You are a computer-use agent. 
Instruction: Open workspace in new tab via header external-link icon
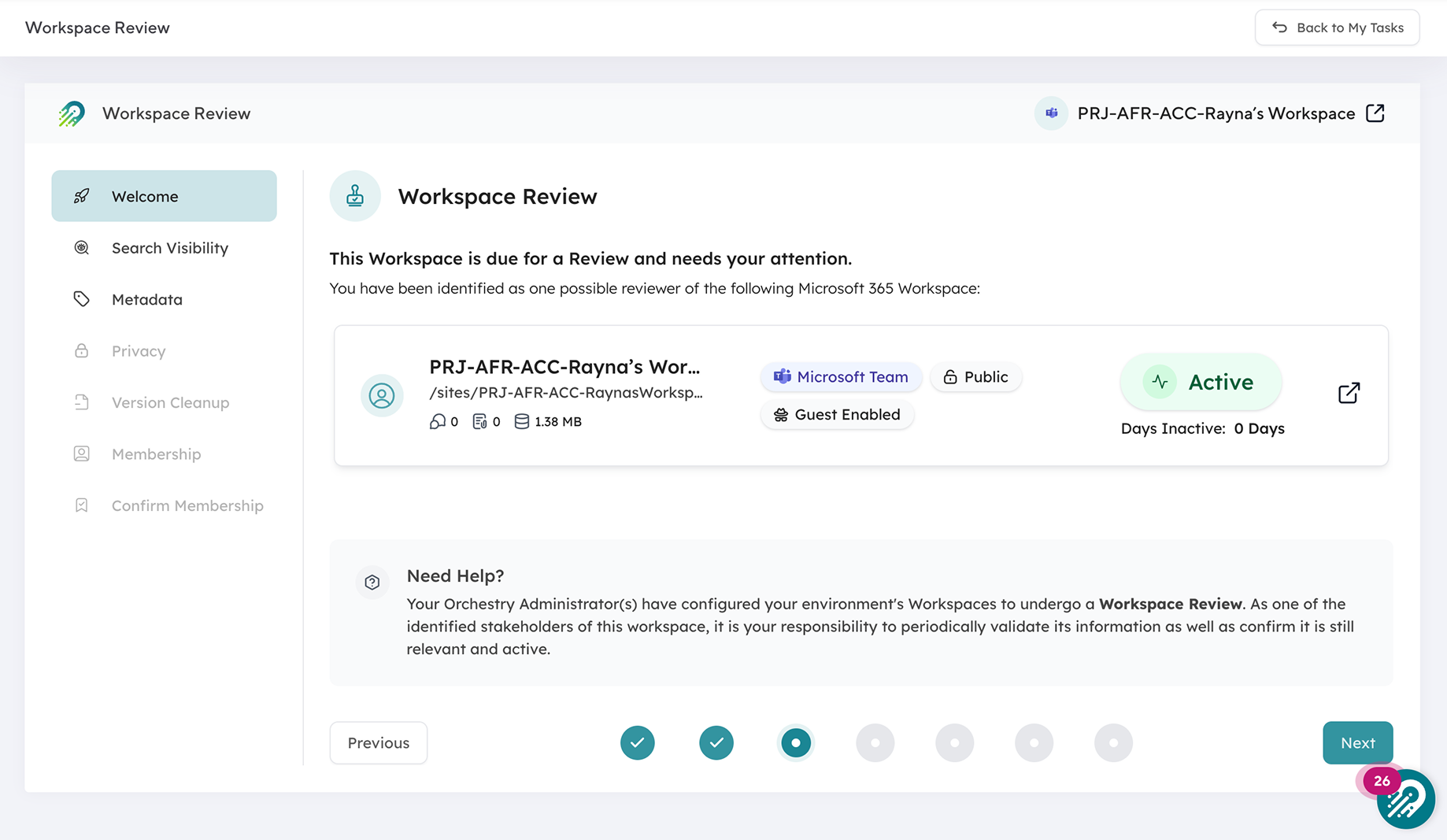tap(1375, 113)
